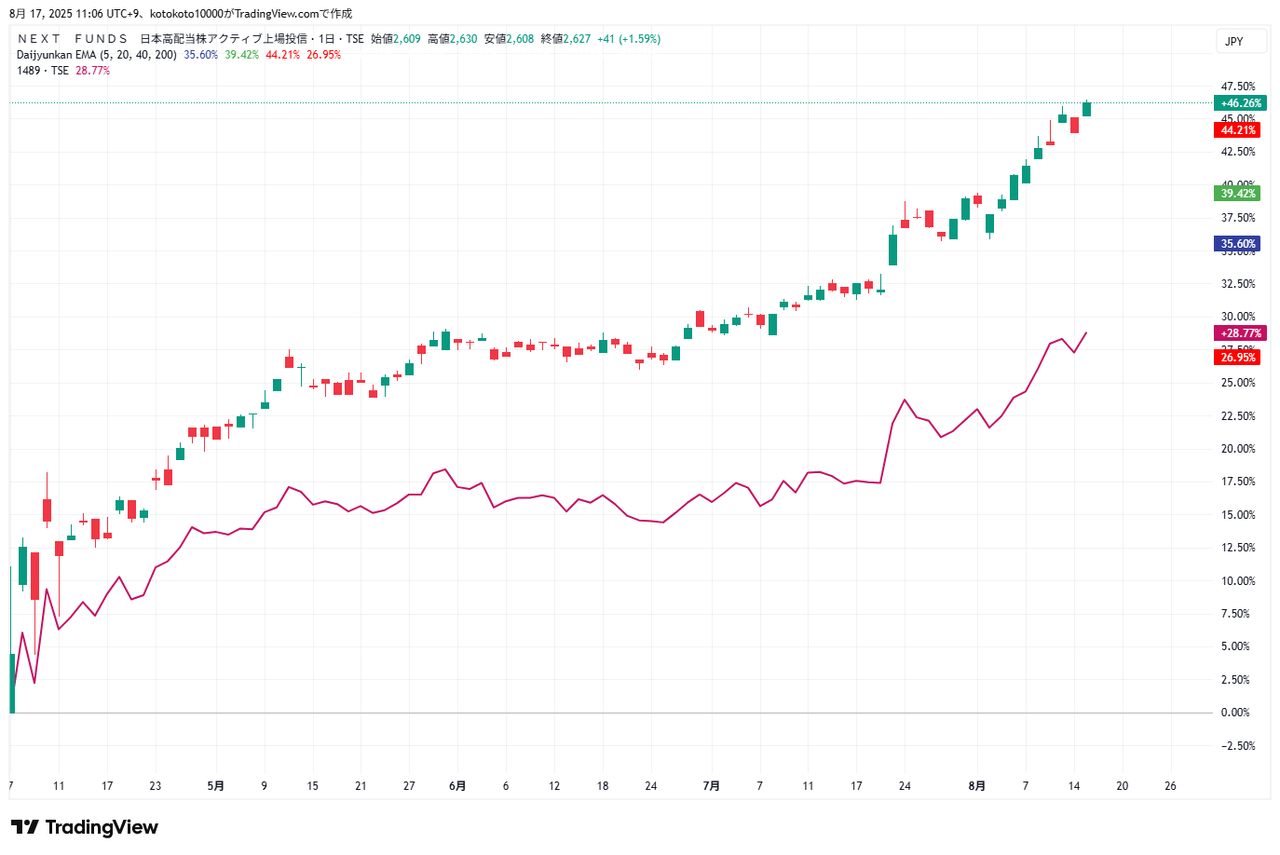Select the green 39.42% axis label
The height and width of the screenshot is (855, 1280).
[x=1238, y=193]
